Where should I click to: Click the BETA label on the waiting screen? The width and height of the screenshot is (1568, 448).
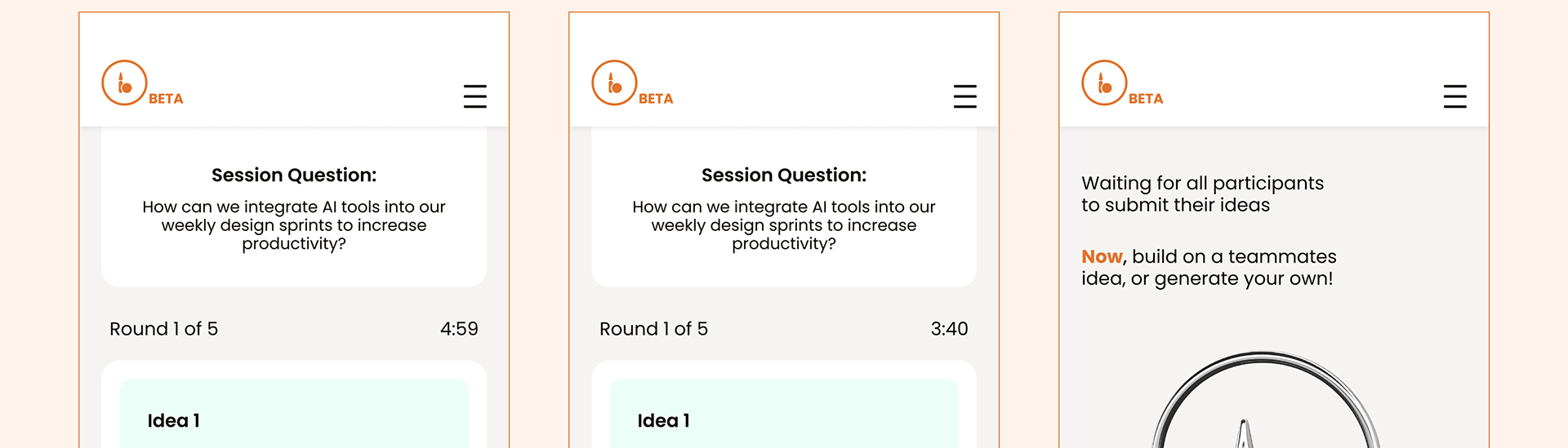click(x=1146, y=99)
